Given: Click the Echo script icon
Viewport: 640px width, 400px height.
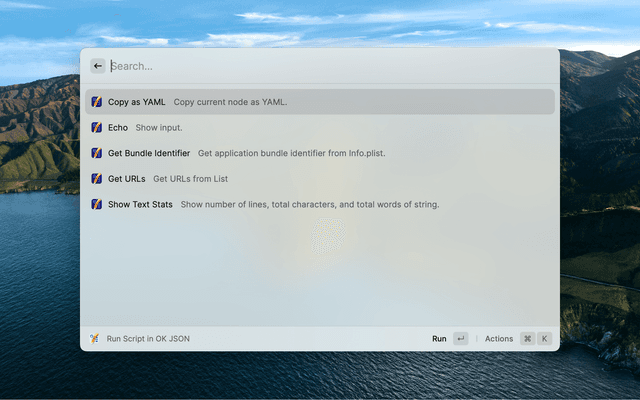Looking at the screenshot, I should point(97,127).
